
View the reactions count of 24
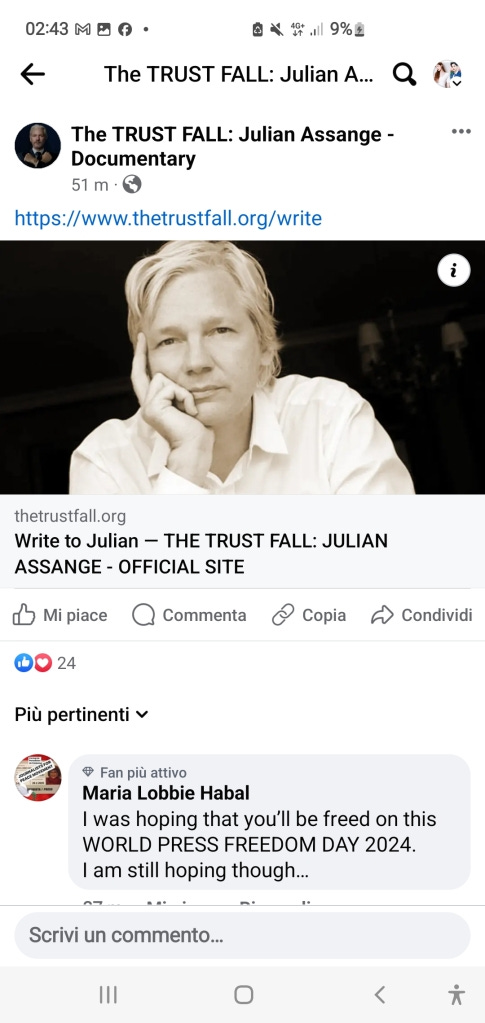(45, 663)
